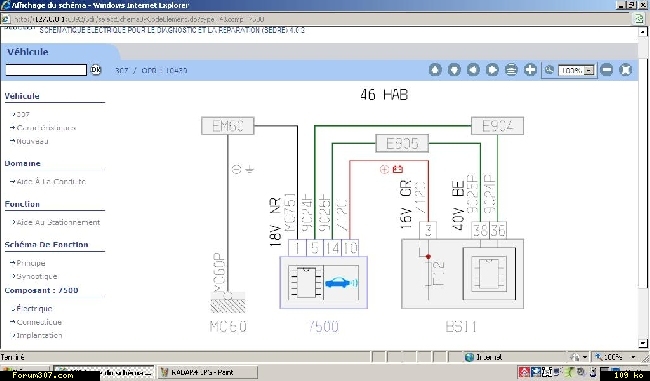Screen dimensions: 650x381
Task: Open the Aide Au Stationnement link
Action: tap(58, 223)
